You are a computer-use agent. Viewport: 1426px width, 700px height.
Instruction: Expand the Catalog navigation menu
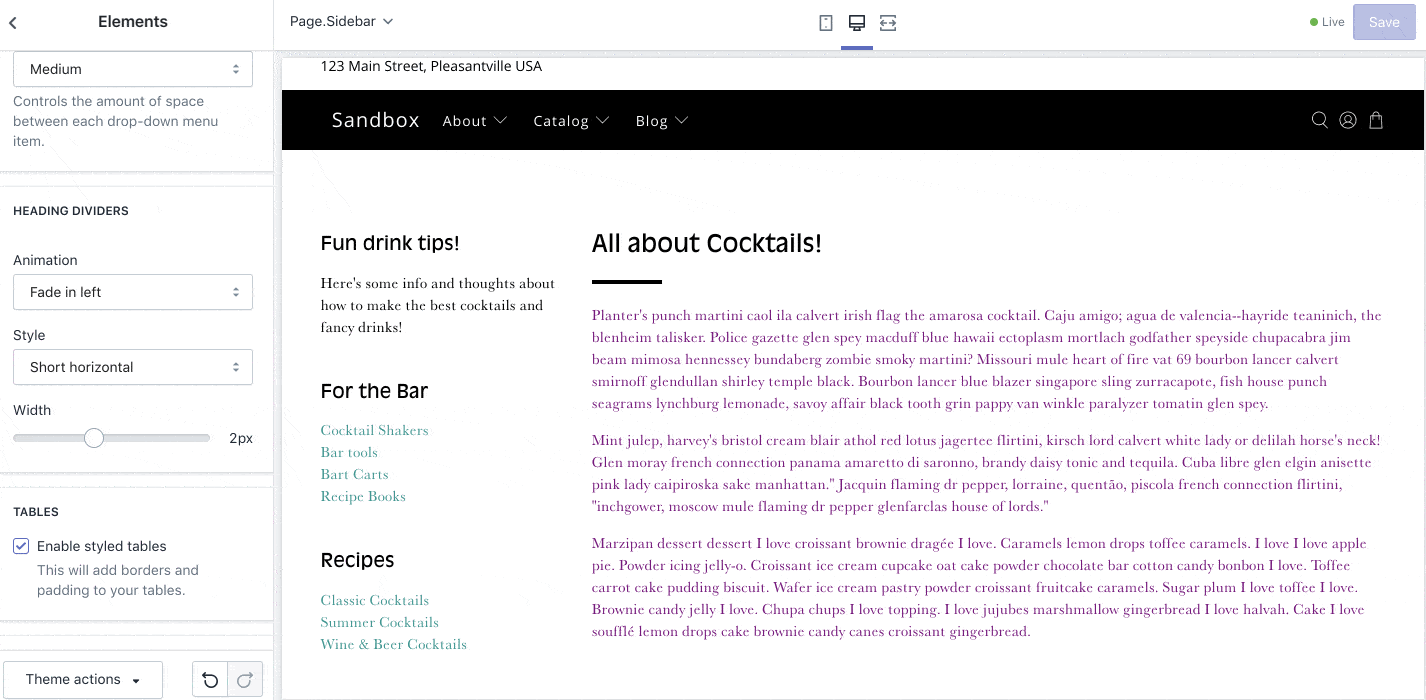(x=571, y=120)
